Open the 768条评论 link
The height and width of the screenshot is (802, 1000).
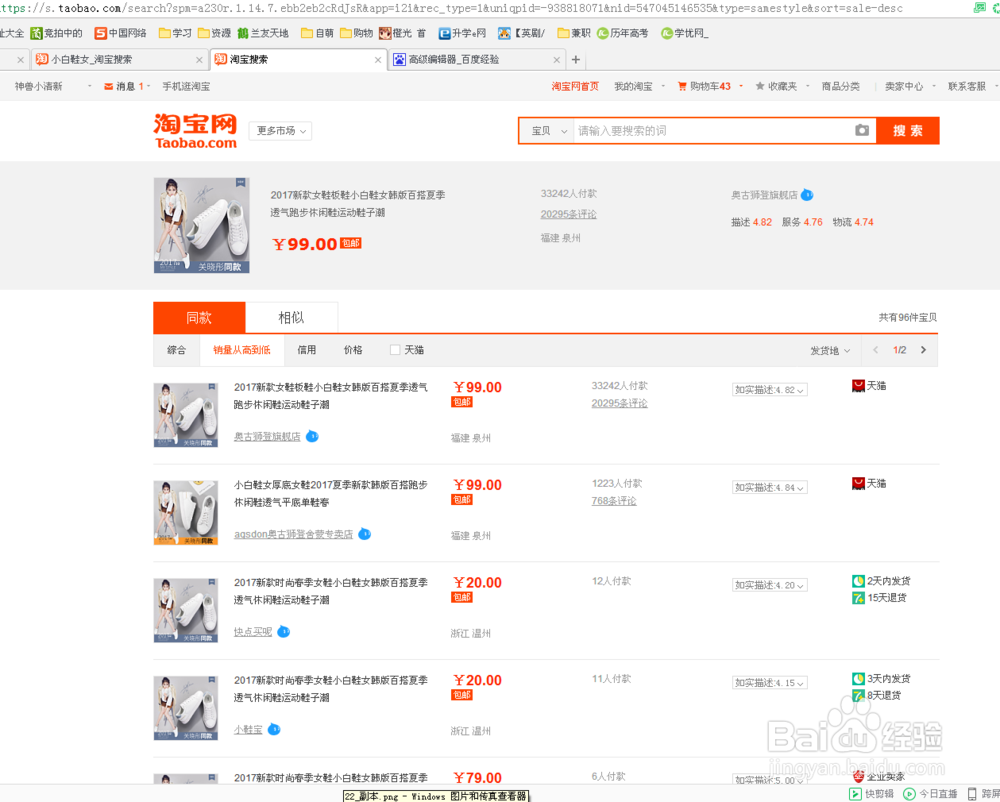(x=614, y=500)
